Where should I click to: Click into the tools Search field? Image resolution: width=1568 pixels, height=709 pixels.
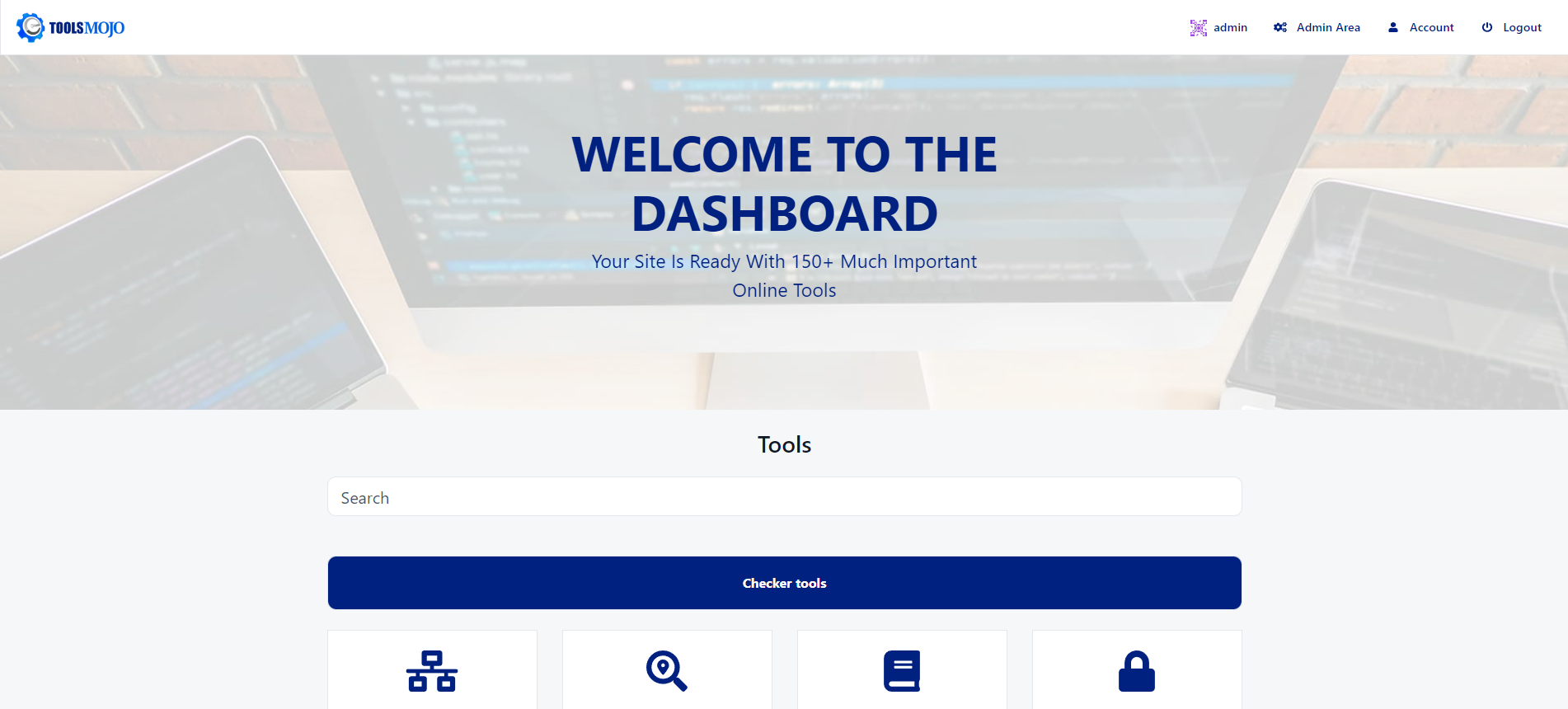tap(784, 497)
